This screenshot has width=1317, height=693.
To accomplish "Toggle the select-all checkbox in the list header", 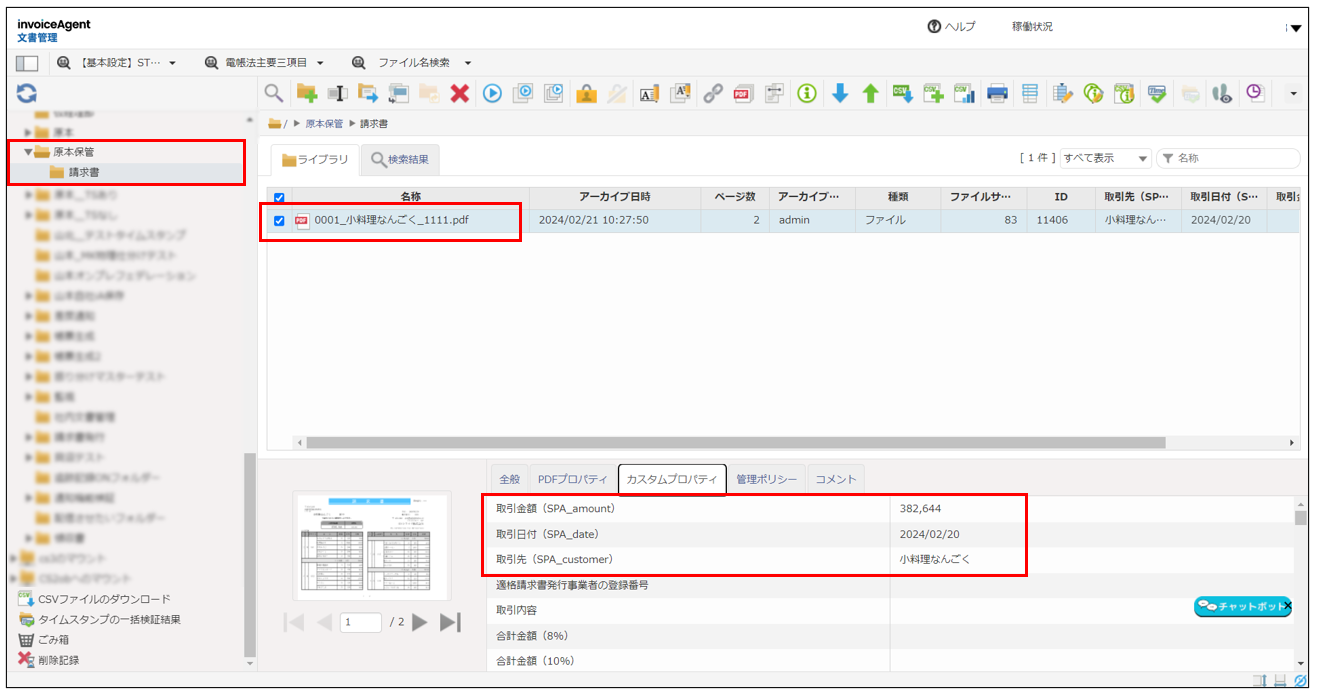I will pos(277,196).
